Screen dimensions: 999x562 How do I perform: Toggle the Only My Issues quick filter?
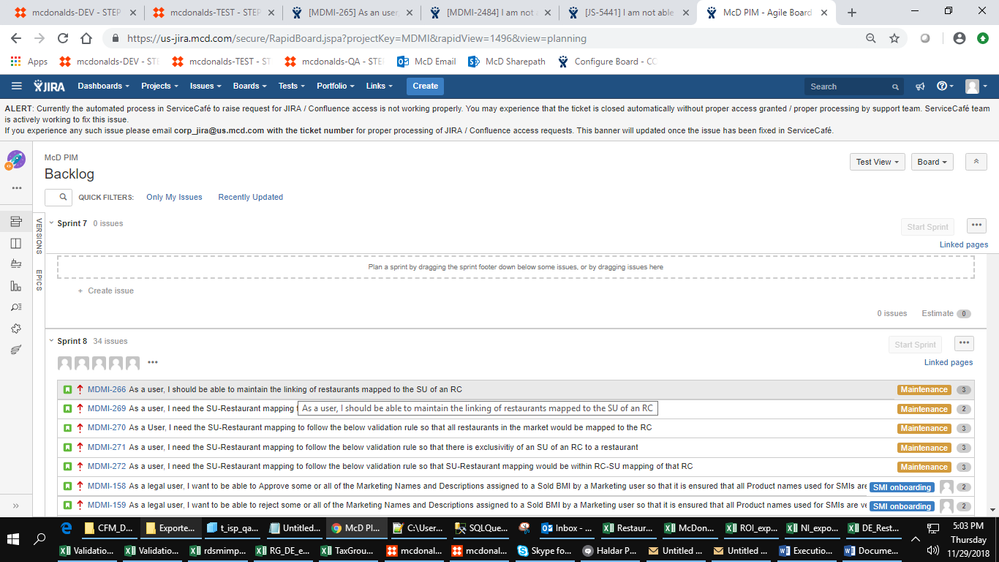[174, 198]
